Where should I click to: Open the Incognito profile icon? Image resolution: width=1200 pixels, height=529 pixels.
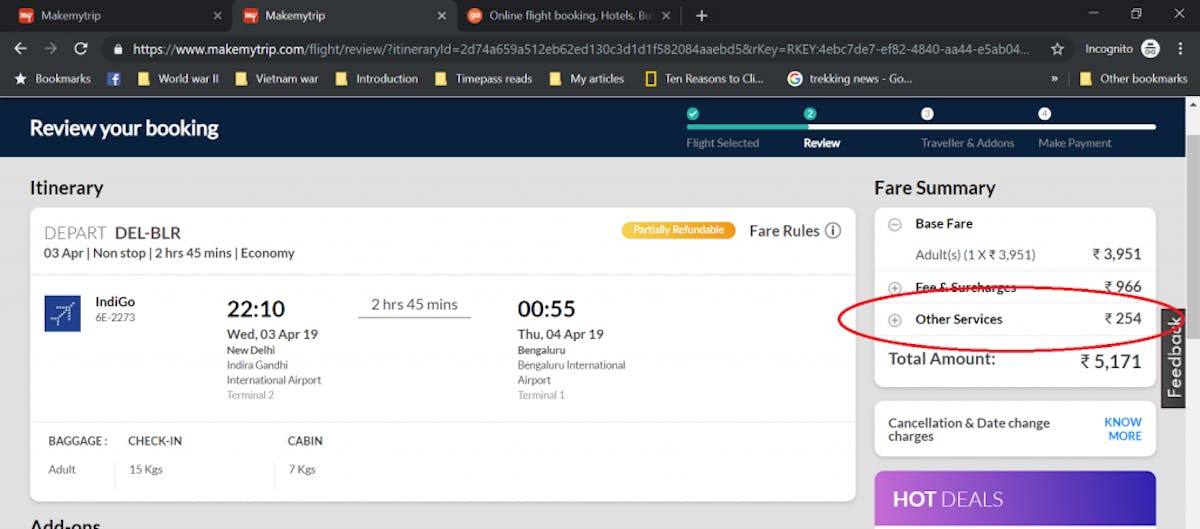[1150, 48]
